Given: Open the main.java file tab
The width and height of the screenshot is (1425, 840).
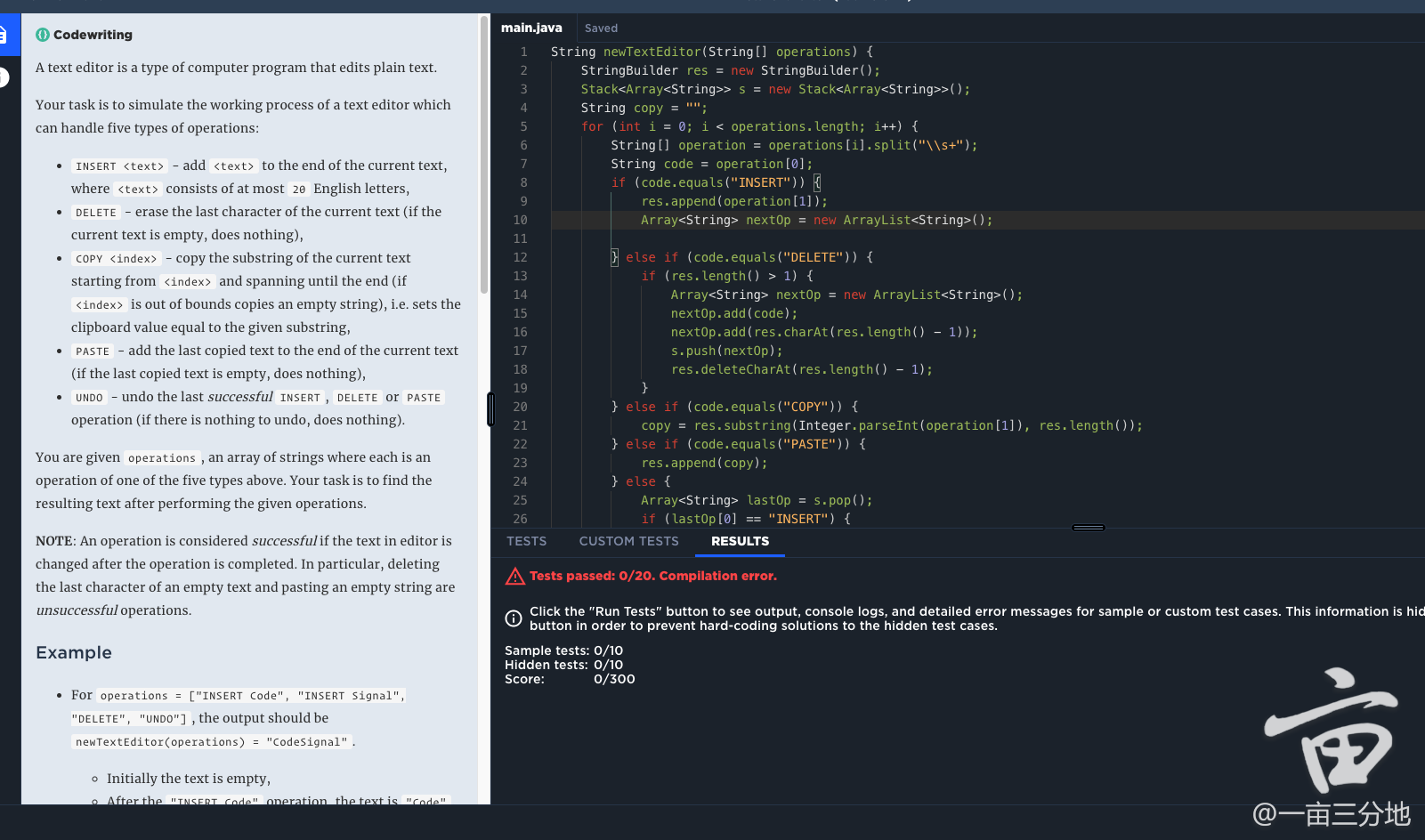Looking at the screenshot, I should click(x=531, y=28).
